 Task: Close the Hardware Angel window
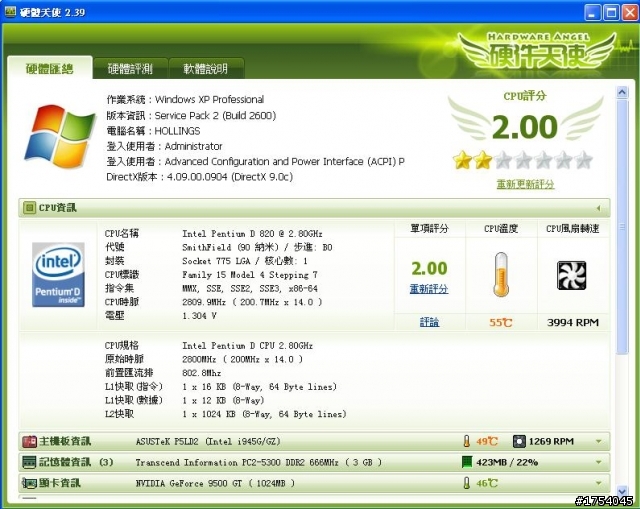pyautogui.click(x=630, y=12)
